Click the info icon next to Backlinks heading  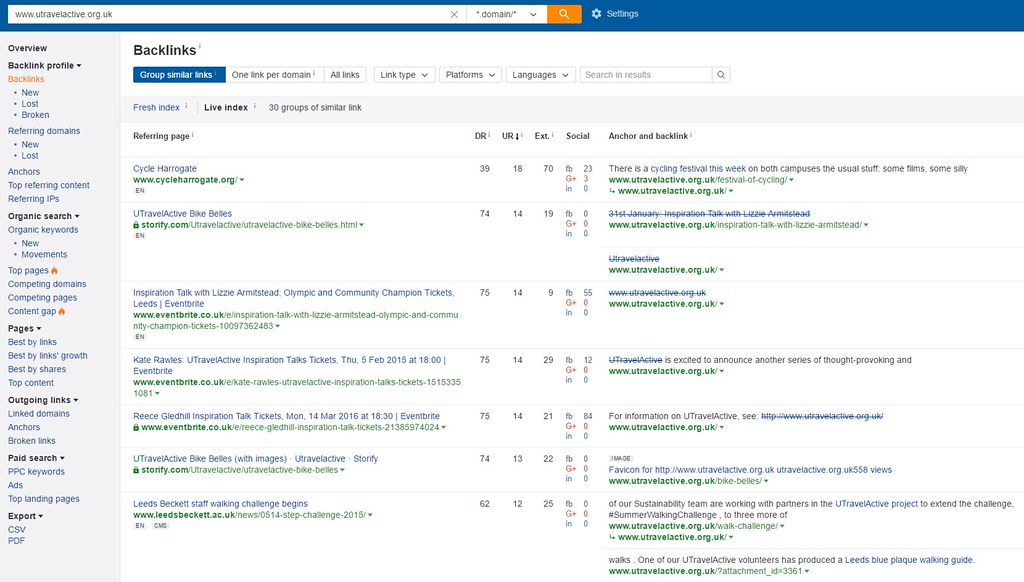tap(200, 46)
